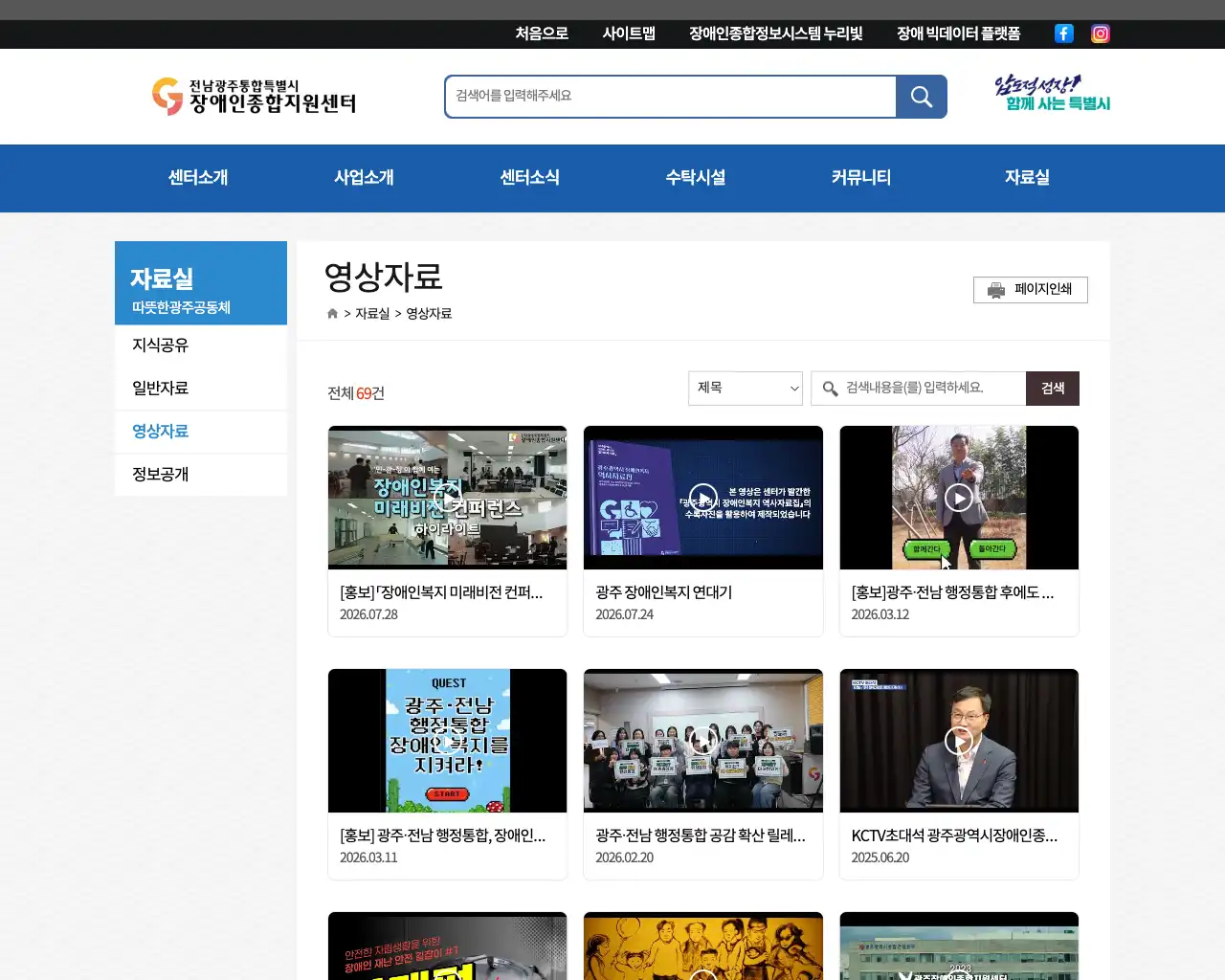Click the dark 검색 button

[1053, 389]
